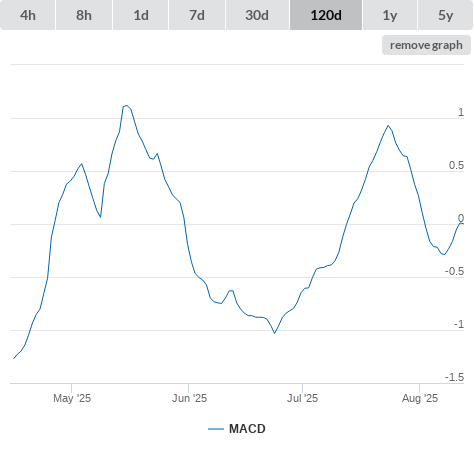Switch to the 8h time range
This screenshot has height=455, width=474.
[x=84, y=15]
